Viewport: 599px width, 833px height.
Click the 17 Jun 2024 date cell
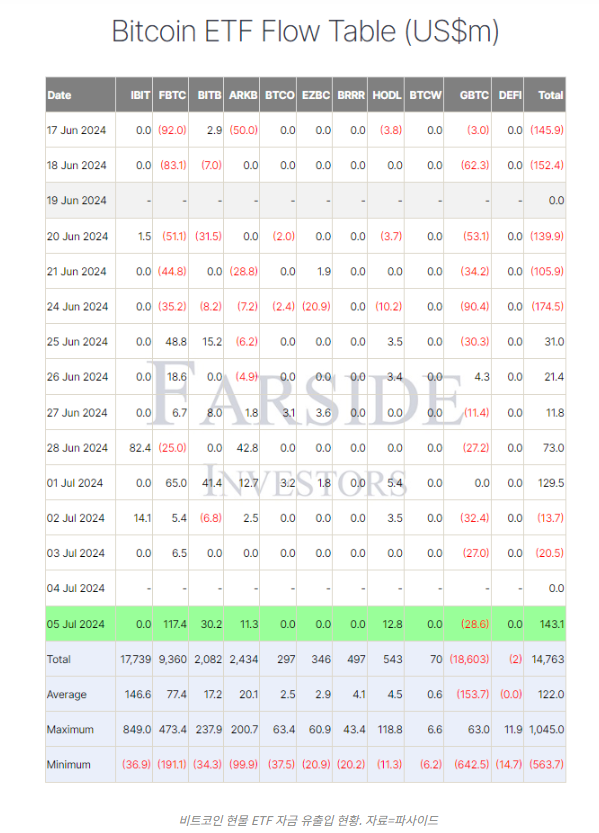tap(76, 130)
